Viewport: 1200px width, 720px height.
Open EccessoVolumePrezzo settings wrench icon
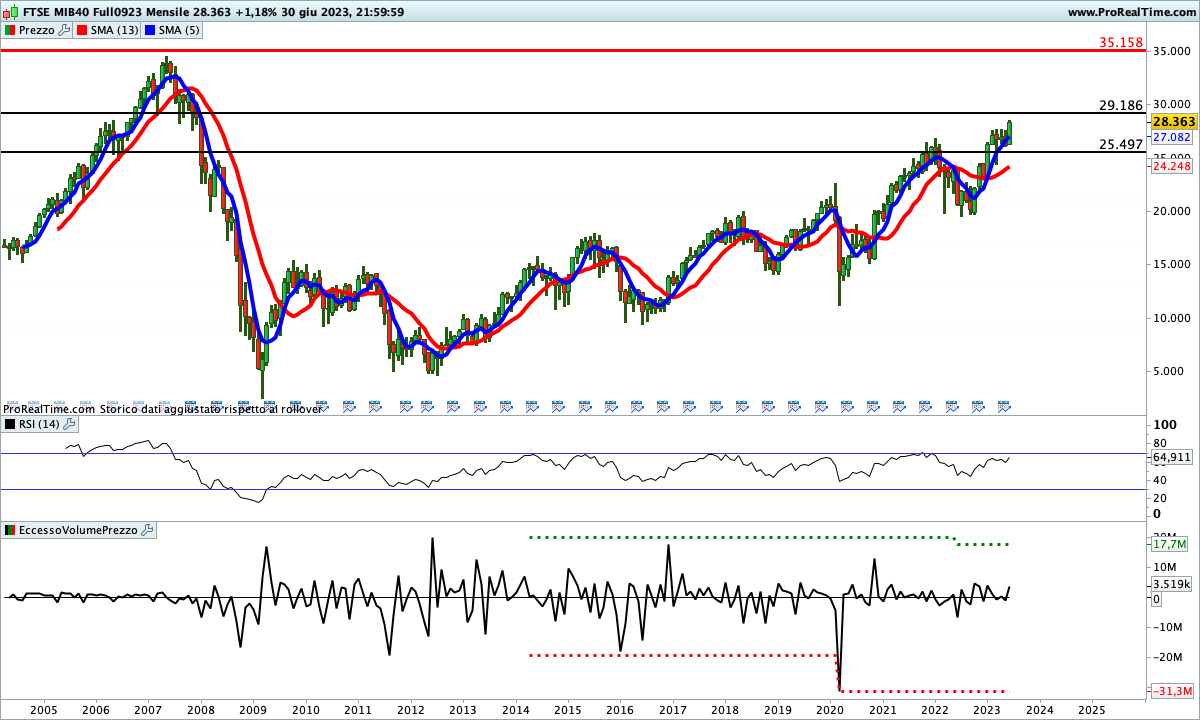tap(149, 529)
